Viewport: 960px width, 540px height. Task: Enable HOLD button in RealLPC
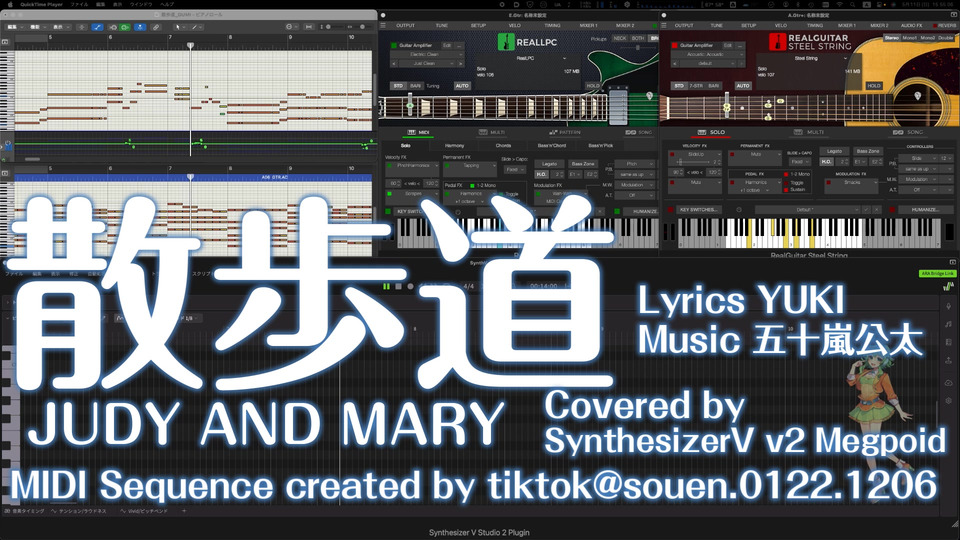pyautogui.click(x=593, y=86)
